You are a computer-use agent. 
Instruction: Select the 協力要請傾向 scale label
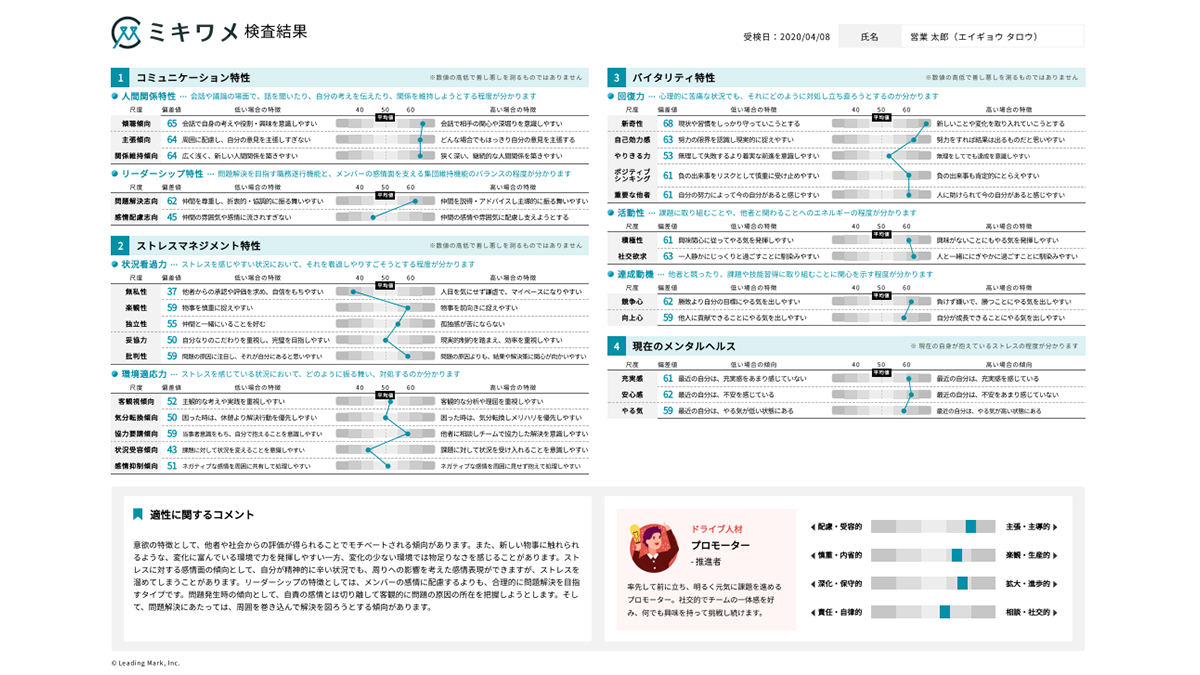(135, 434)
